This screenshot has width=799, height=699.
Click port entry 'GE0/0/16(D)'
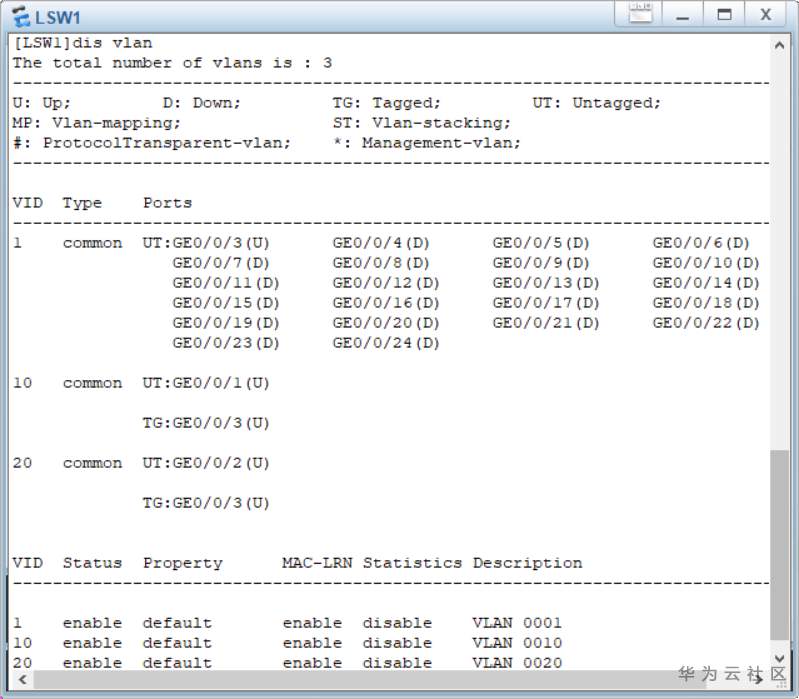pos(386,303)
